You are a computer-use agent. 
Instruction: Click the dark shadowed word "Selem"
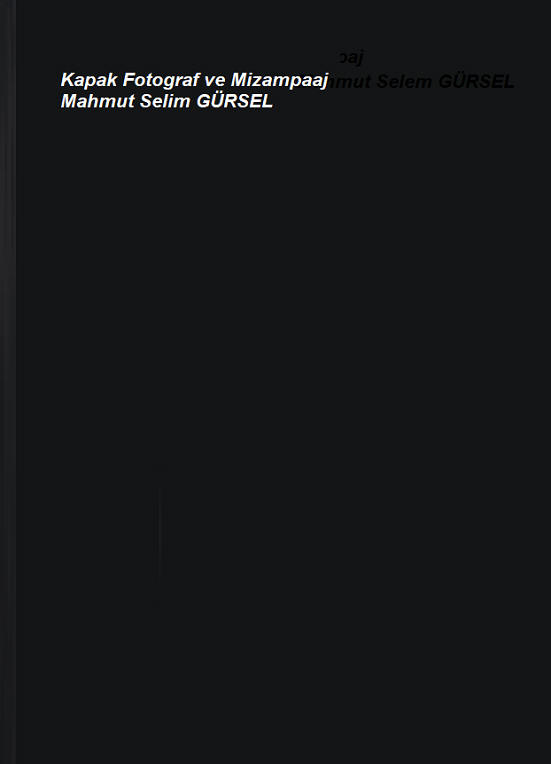tap(404, 81)
